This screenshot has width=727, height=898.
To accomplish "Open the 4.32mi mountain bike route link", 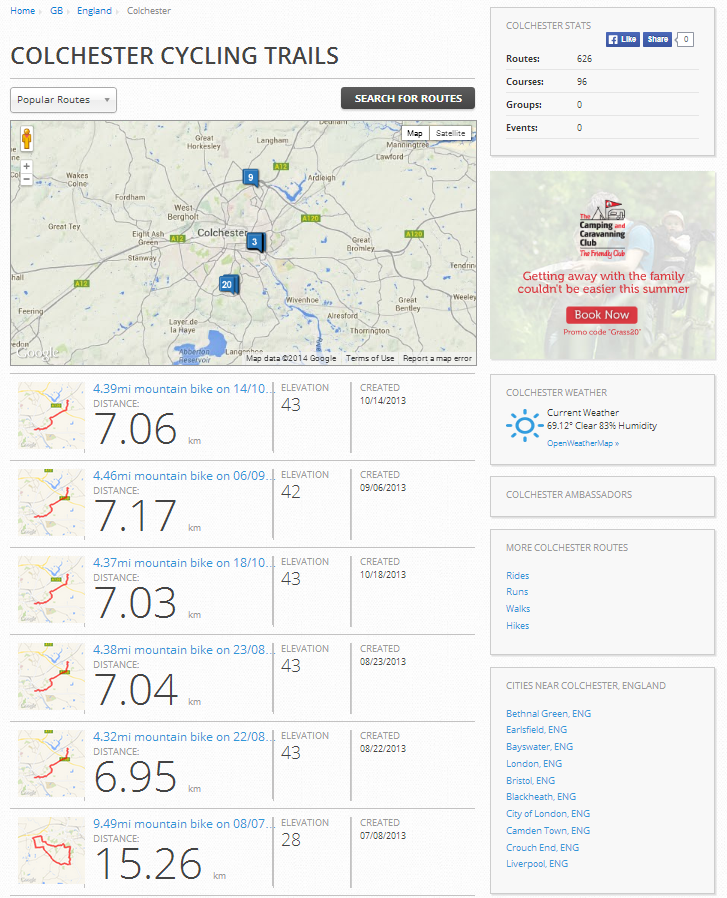I will tap(183, 737).
